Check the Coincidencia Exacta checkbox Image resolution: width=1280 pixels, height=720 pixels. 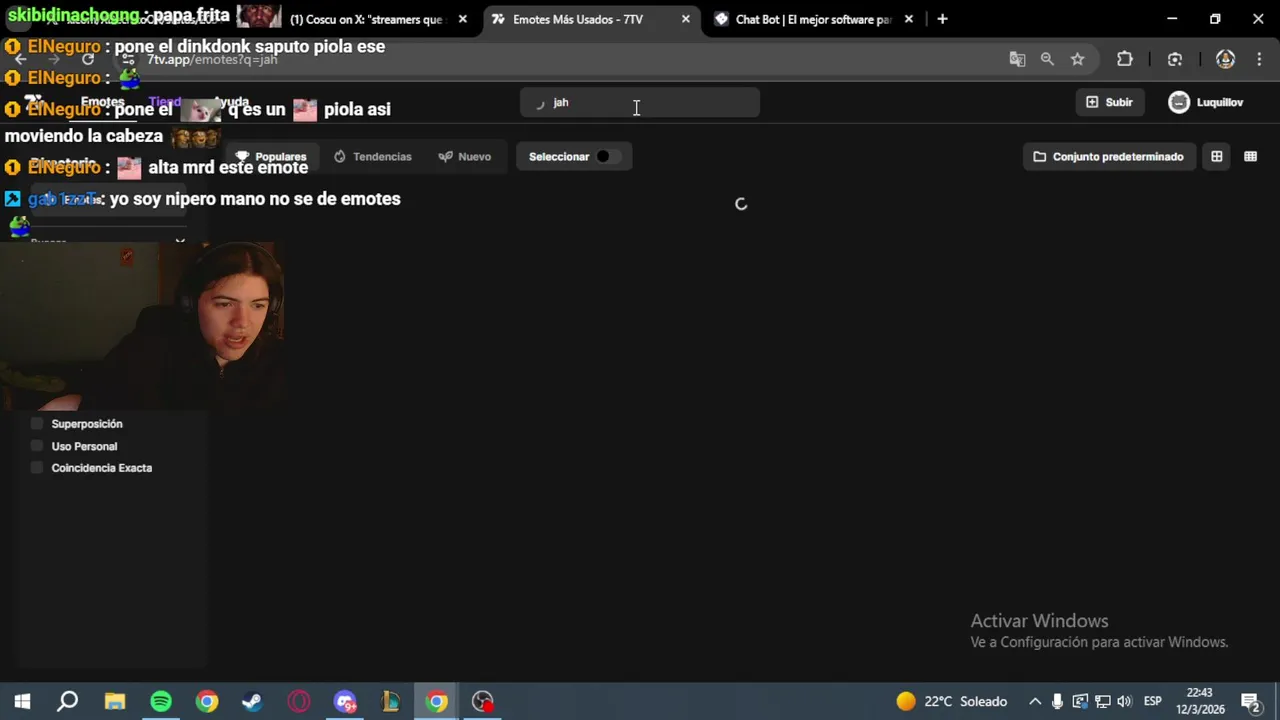37,468
